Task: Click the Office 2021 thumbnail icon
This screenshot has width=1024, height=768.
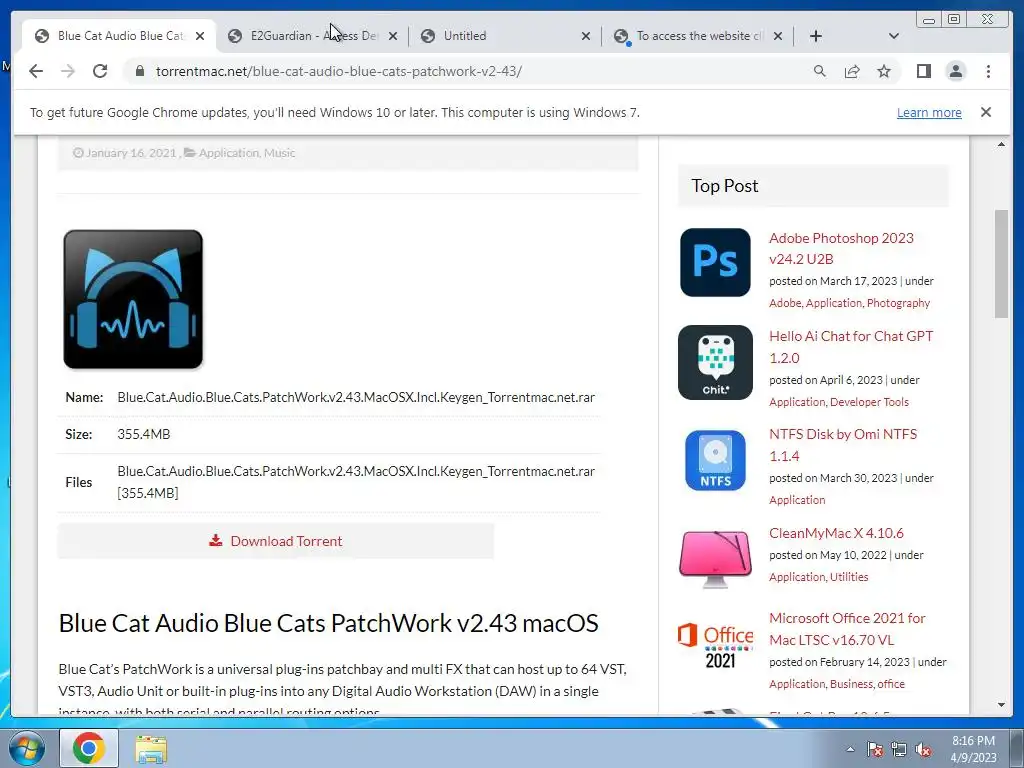Action: click(715, 646)
